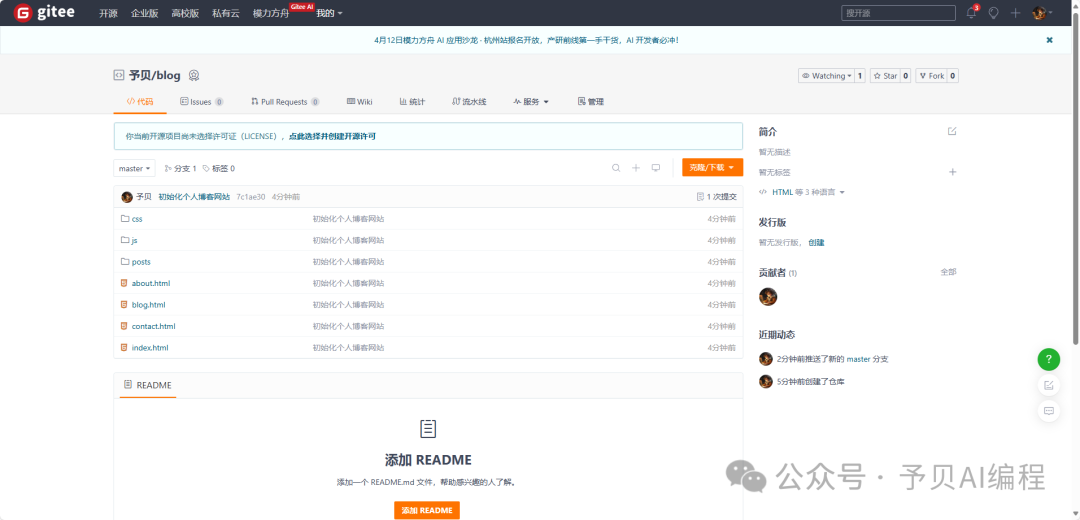Click the master branch link in 近期动态
Viewport: 1080px width, 520px height.
[x=858, y=359]
